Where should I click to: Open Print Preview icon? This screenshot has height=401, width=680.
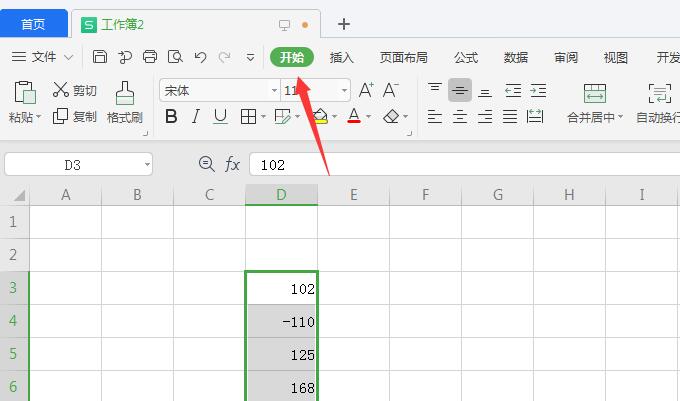(x=175, y=57)
